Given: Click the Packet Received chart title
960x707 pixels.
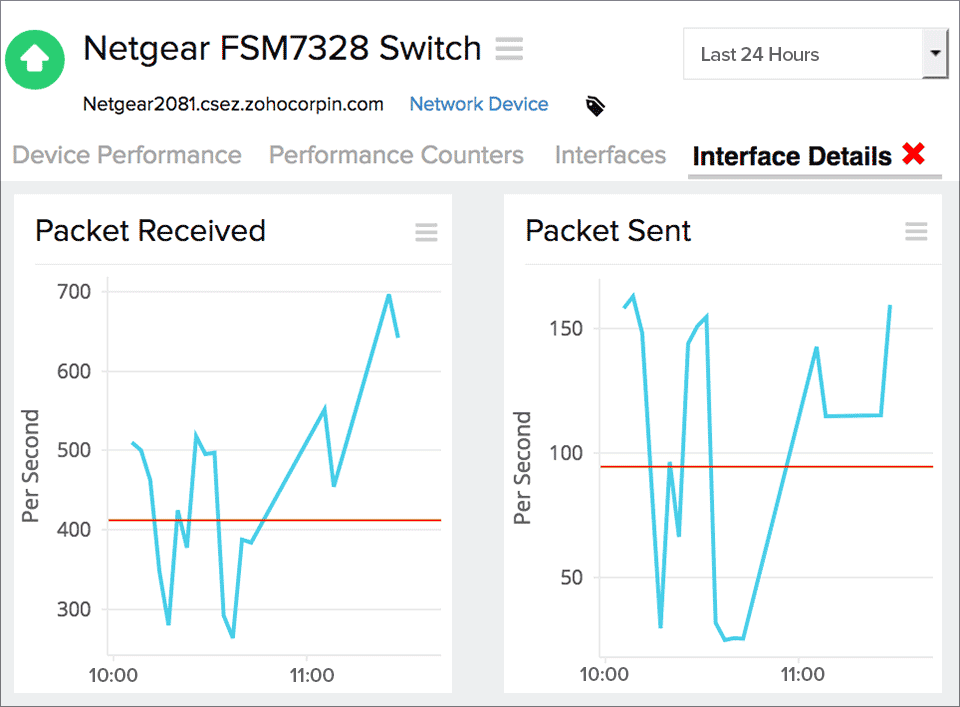Looking at the screenshot, I should coord(150,231).
